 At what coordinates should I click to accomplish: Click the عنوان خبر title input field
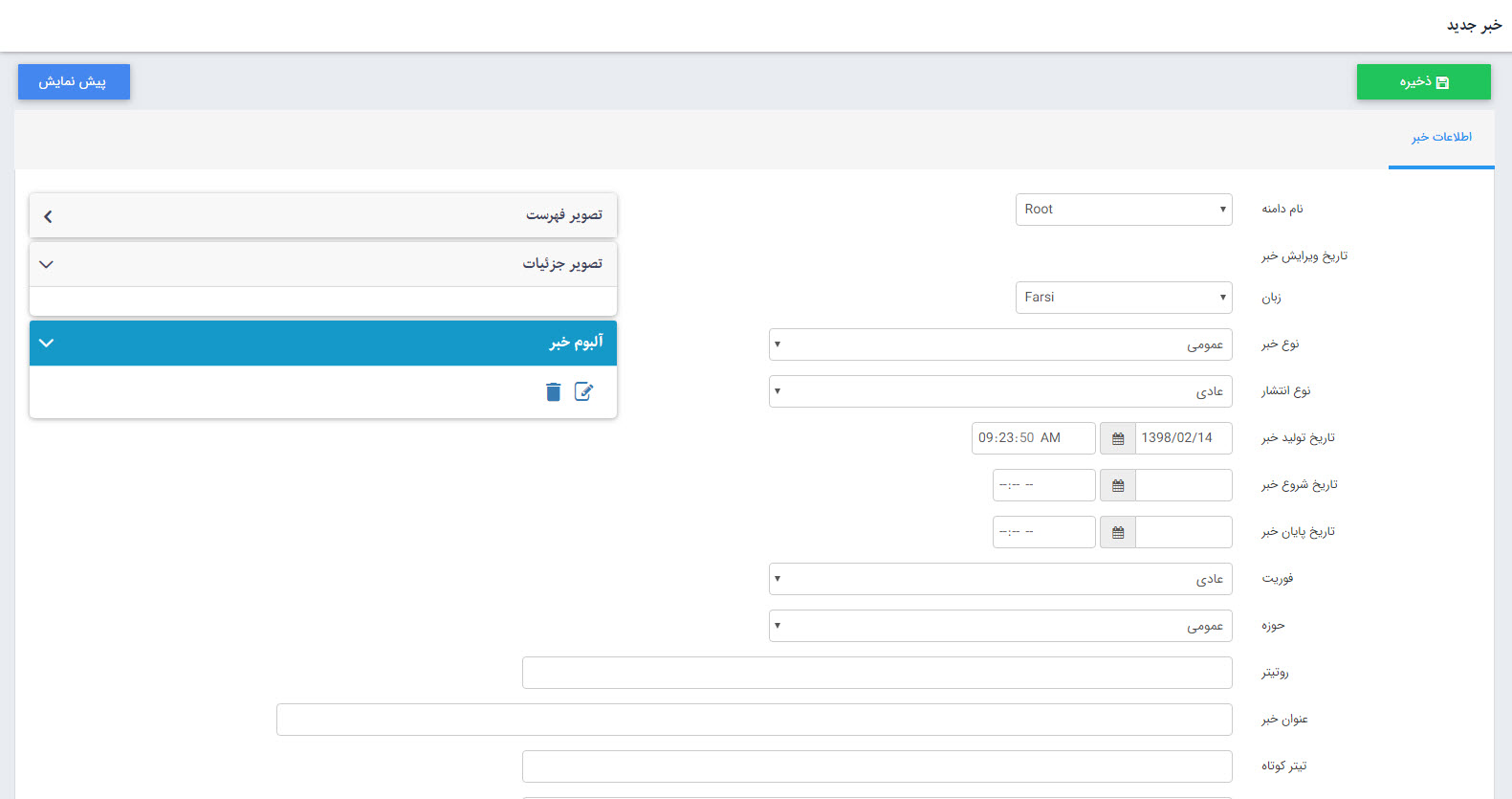754,720
